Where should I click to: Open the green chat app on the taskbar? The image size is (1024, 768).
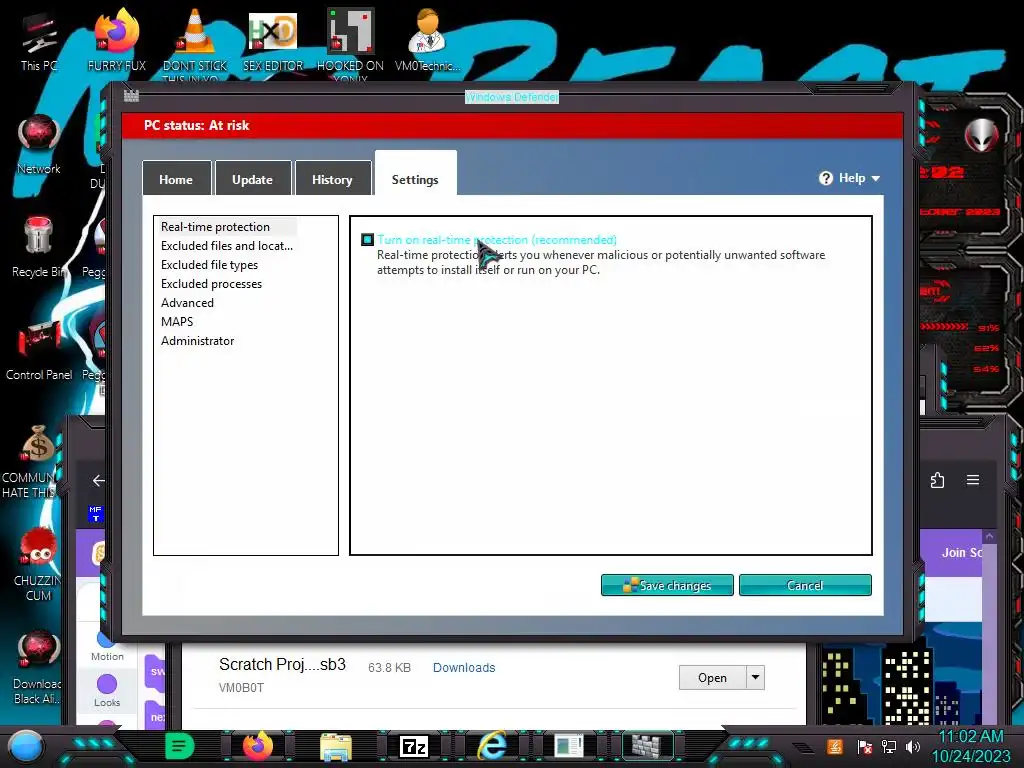180,746
